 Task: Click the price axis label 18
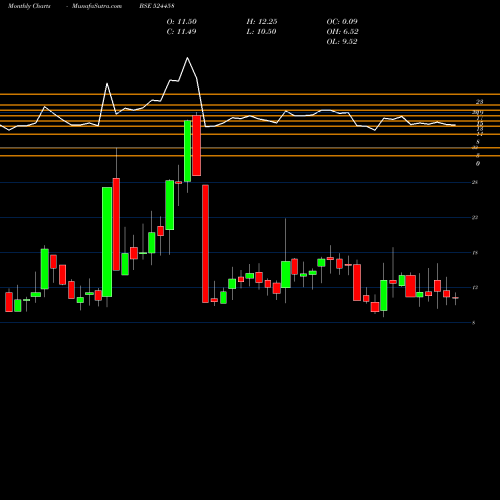point(475,253)
